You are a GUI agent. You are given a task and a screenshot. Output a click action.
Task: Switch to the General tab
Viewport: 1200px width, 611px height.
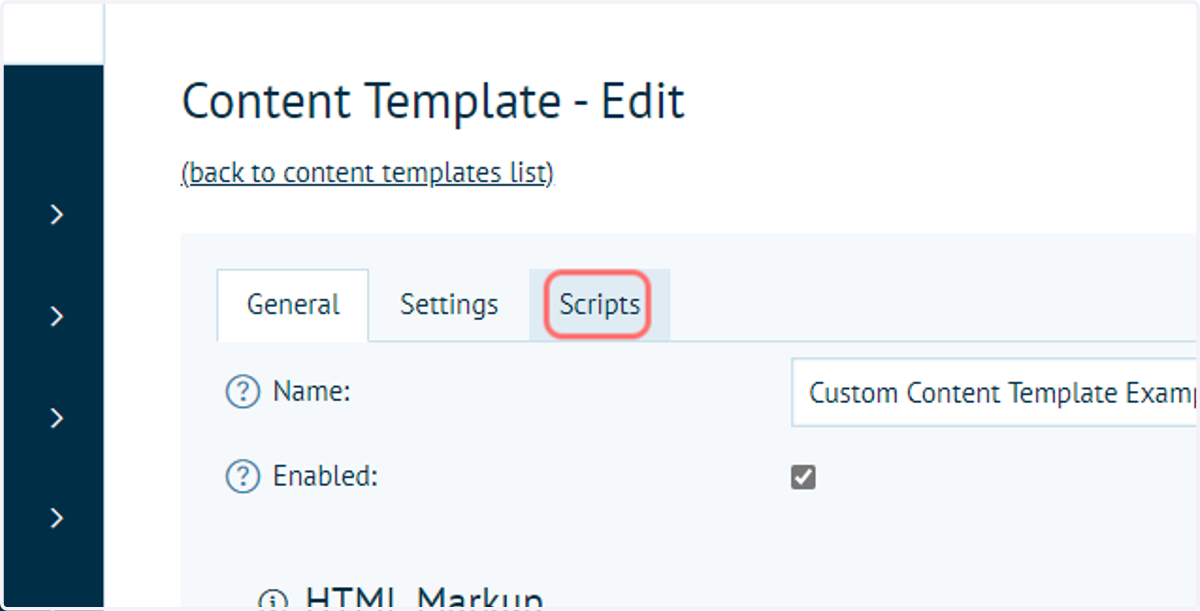(293, 305)
